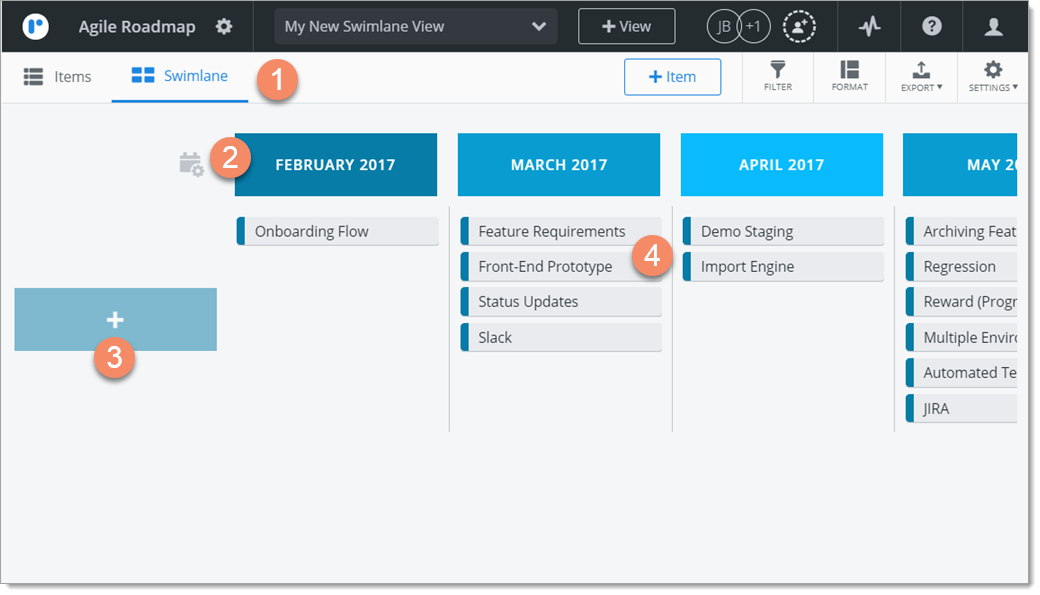Open the Settings dropdown menu

coord(993,76)
